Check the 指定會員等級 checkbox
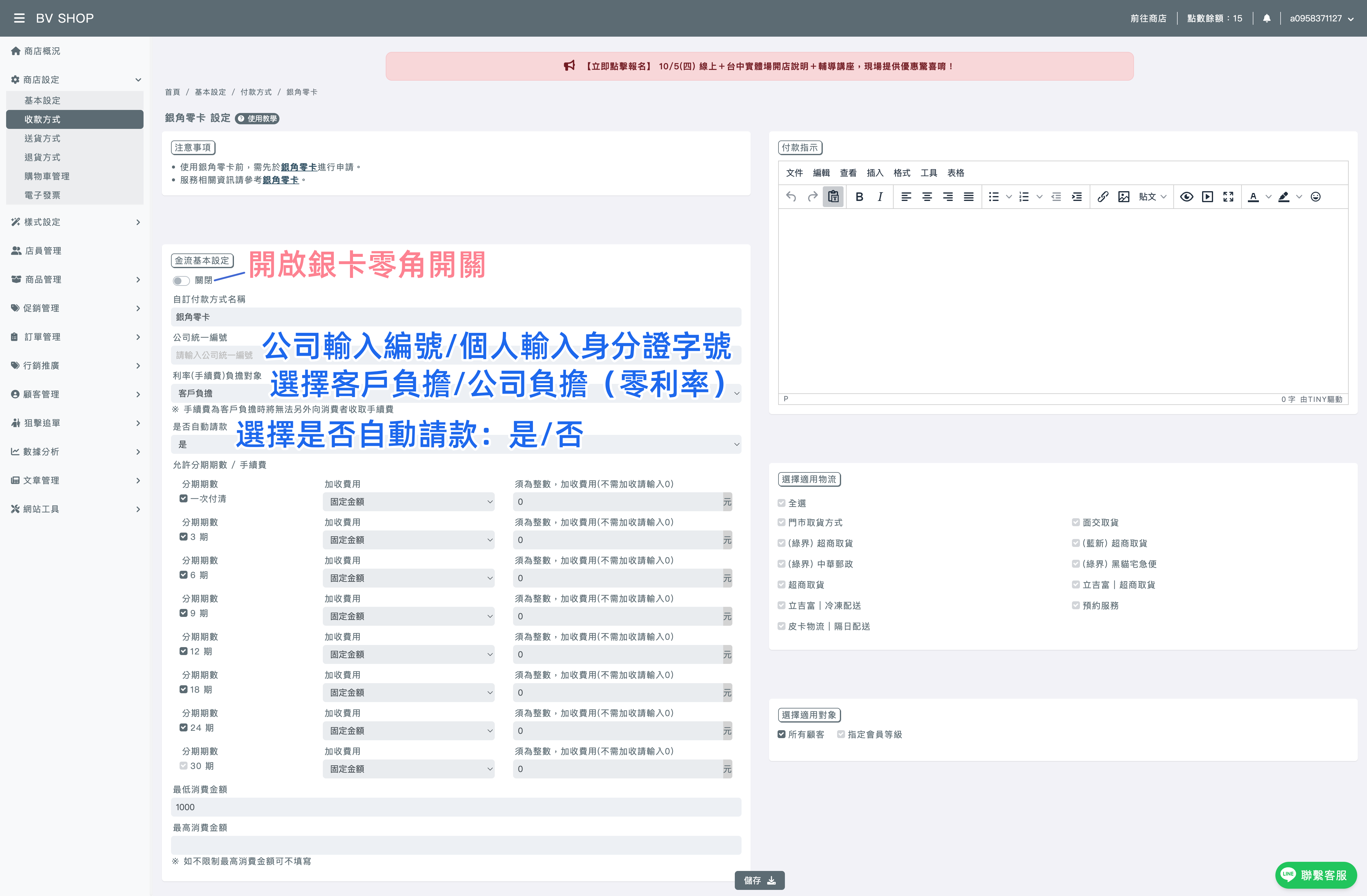The height and width of the screenshot is (896, 1367). pyautogui.click(x=841, y=735)
